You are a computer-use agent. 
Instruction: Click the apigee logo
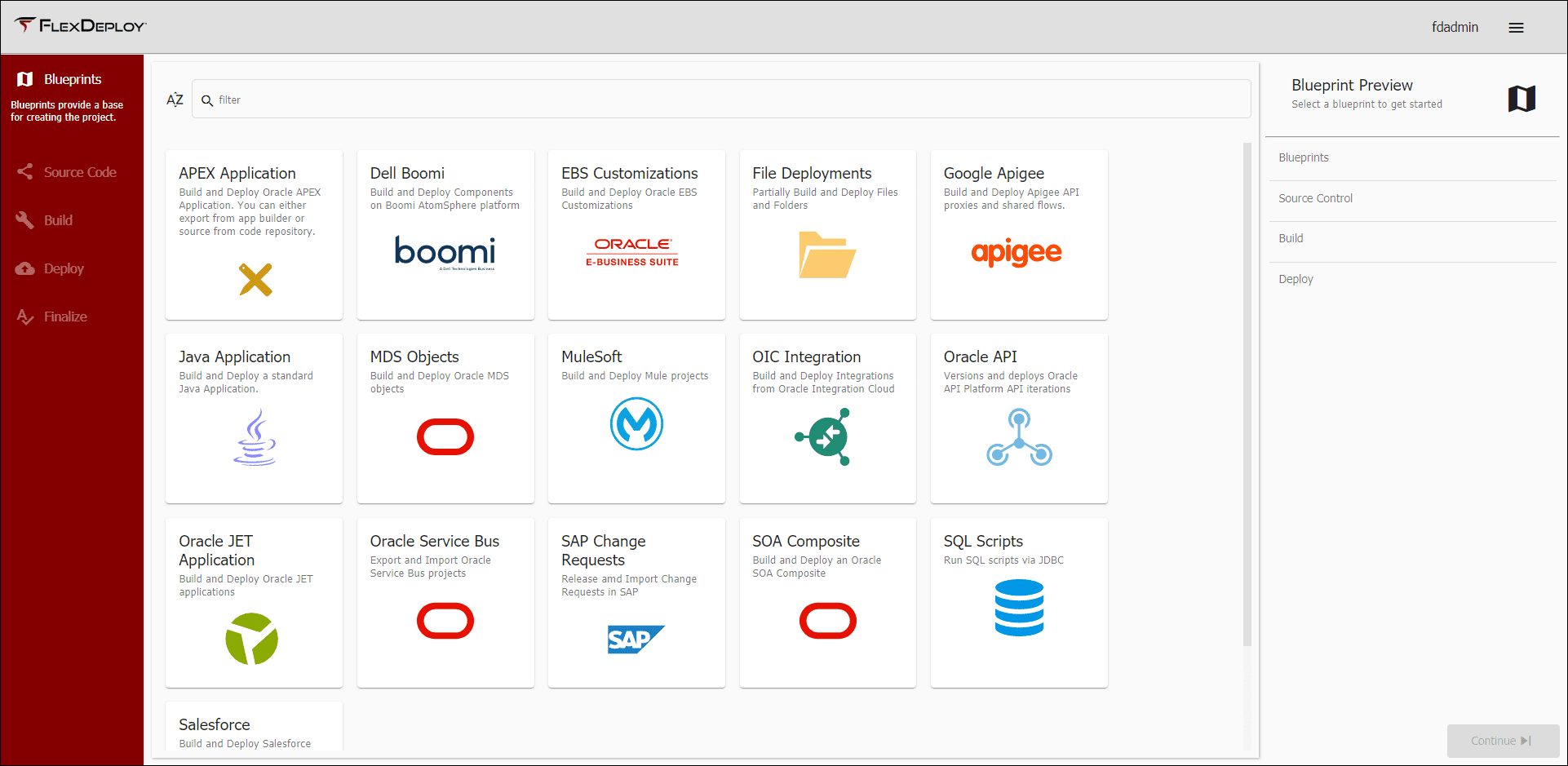click(x=1017, y=253)
